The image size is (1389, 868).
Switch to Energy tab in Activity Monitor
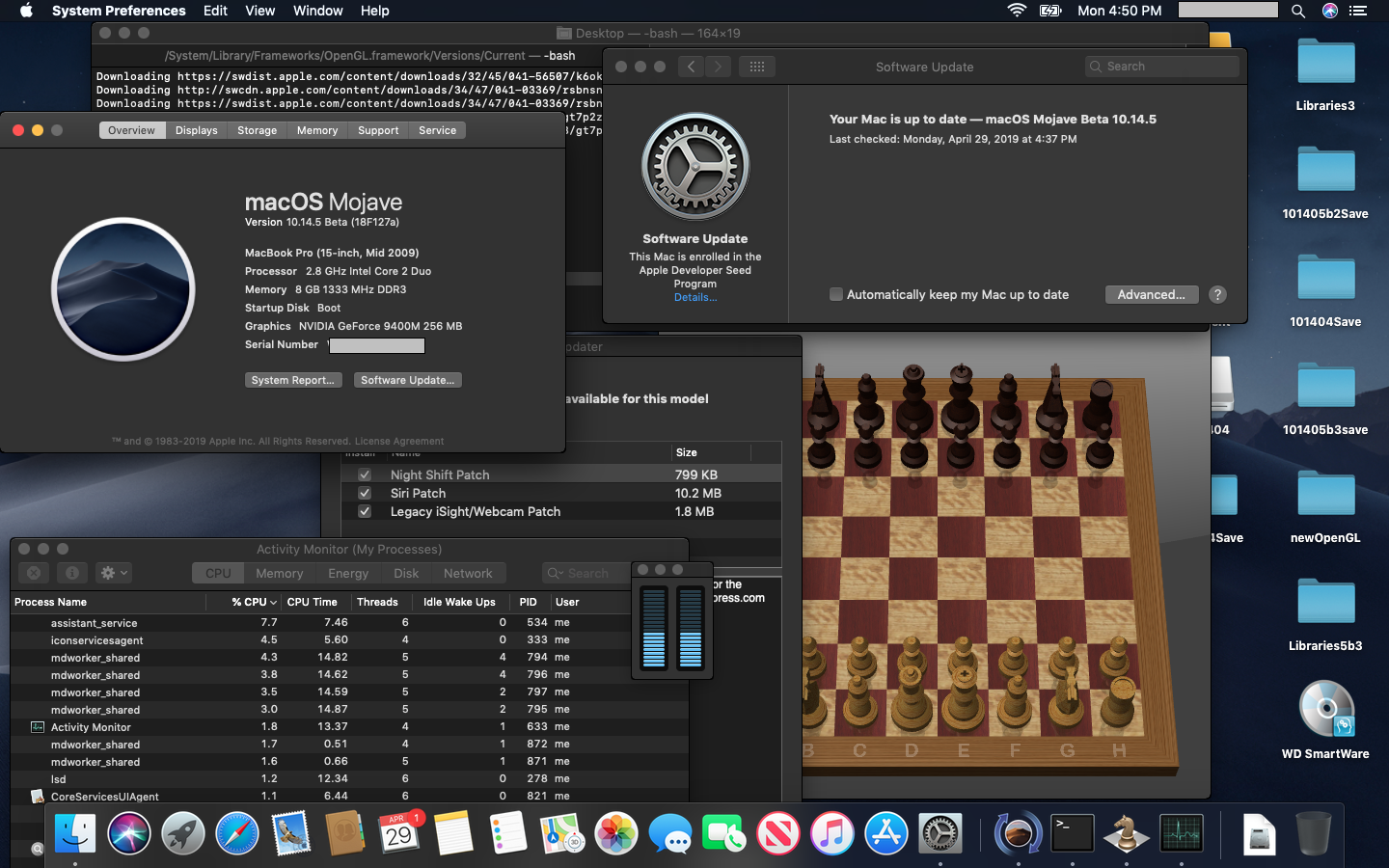(x=348, y=573)
